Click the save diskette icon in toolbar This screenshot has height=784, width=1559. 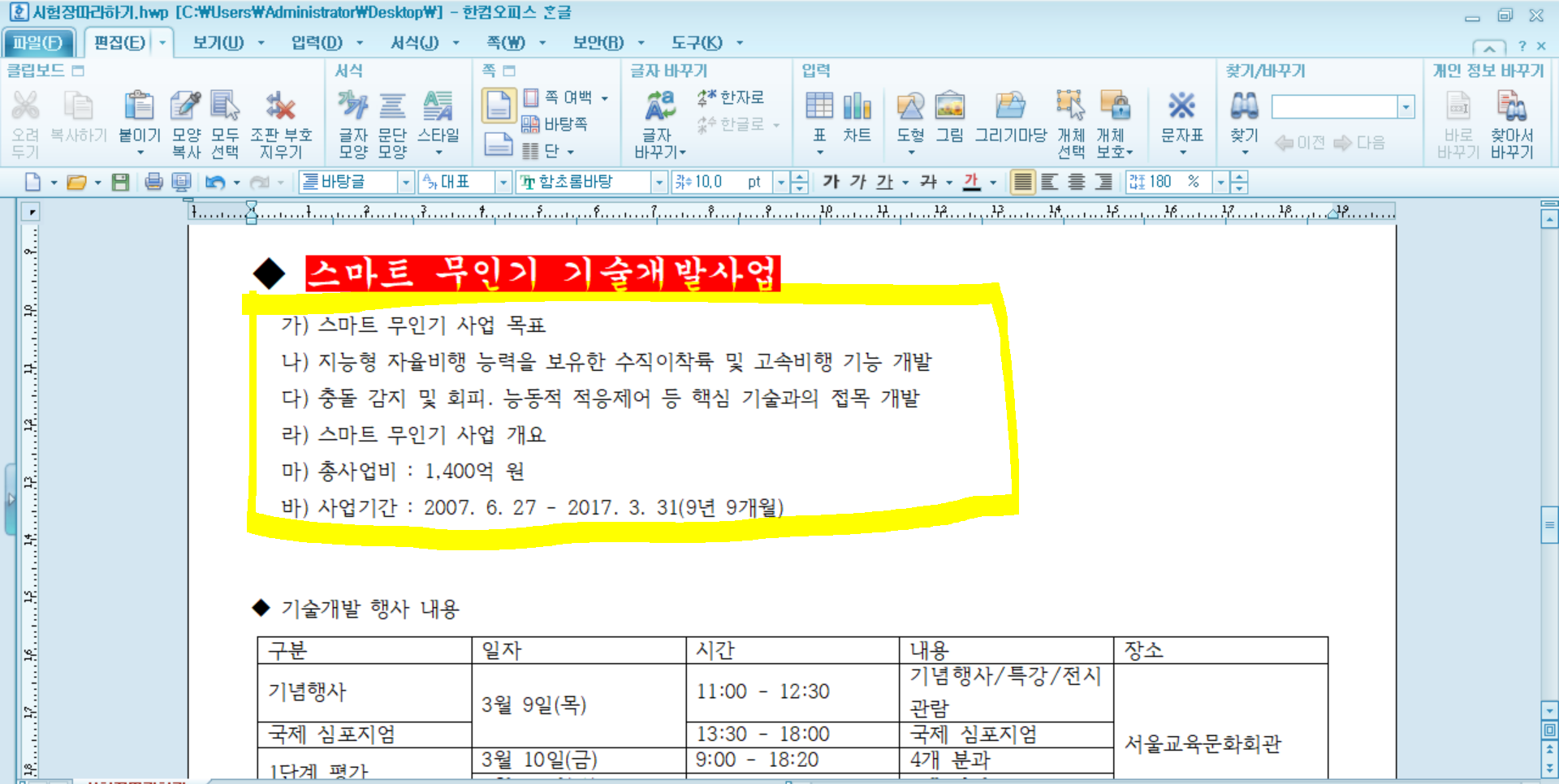click(x=121, y=182)
